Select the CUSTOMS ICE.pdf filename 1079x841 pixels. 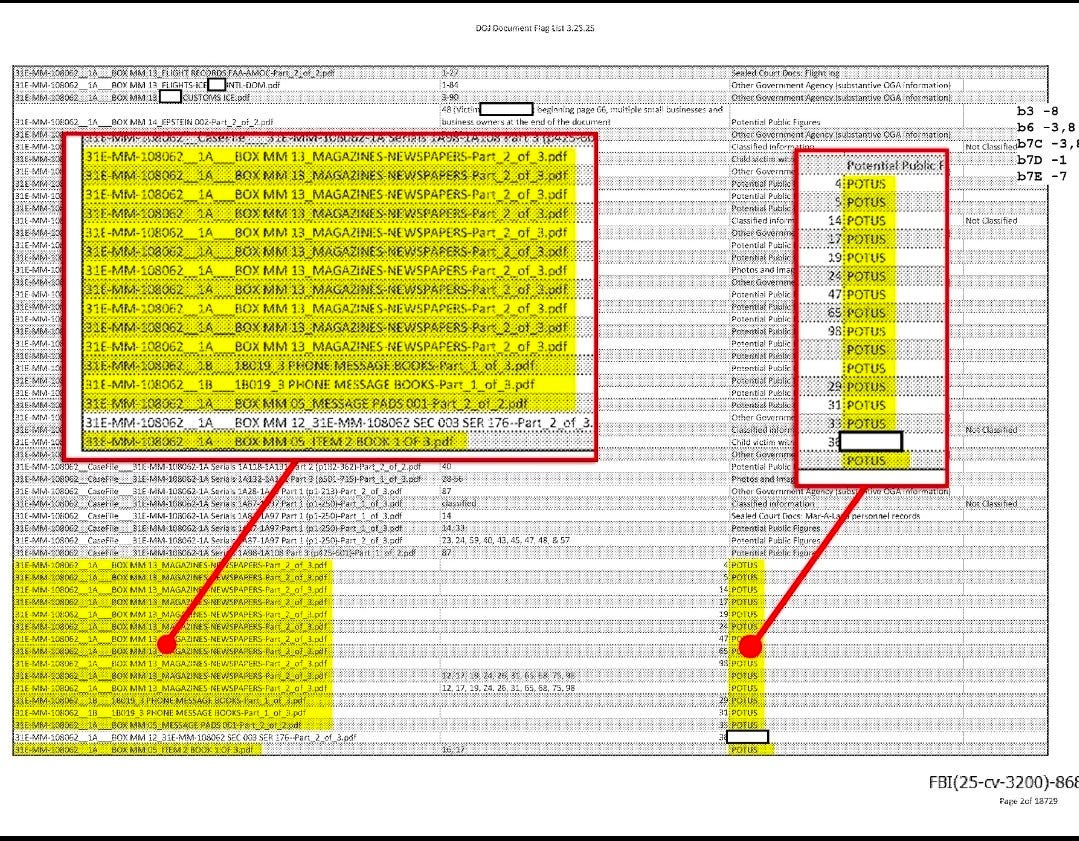pos(132,98)
